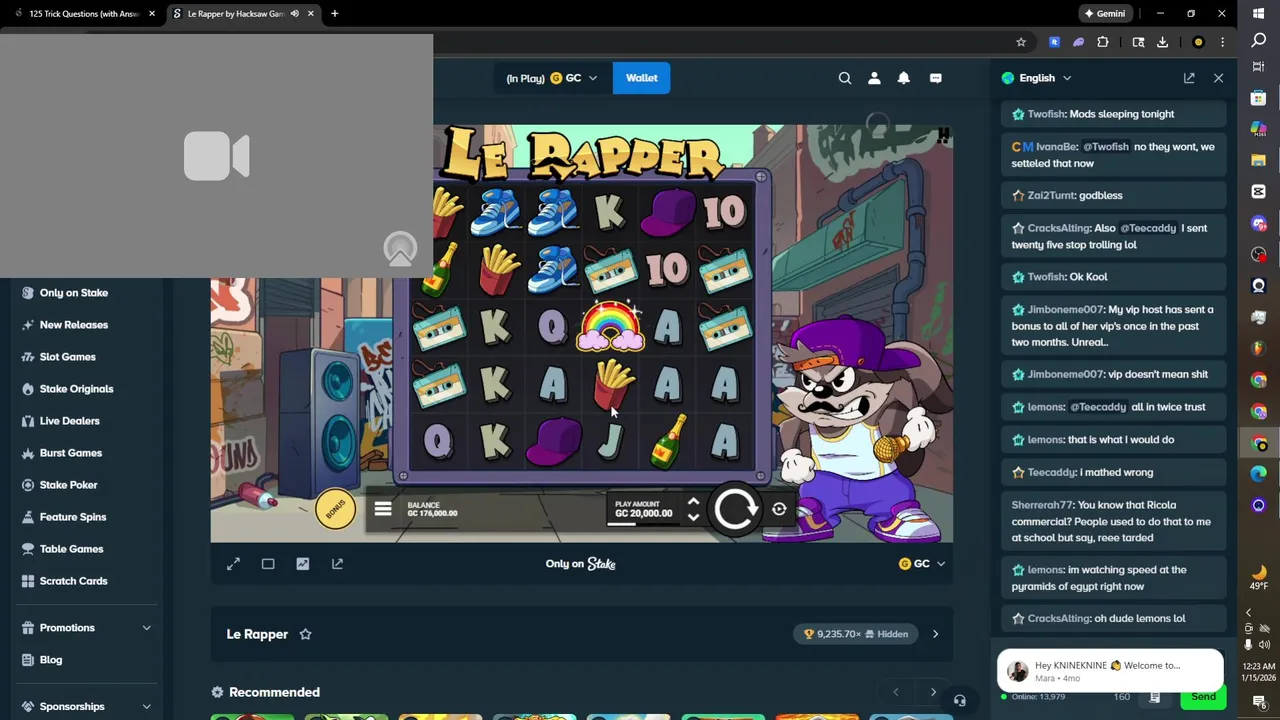The image size is (1280, 720).
Task: Bookmark this page with the star
Action: (x=1021, y=42)
